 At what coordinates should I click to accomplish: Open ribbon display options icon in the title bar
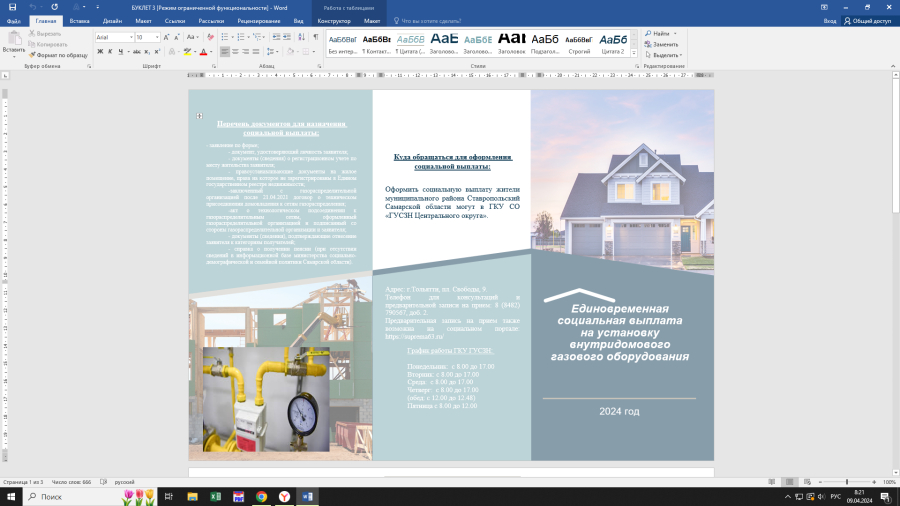pos(824,7)
